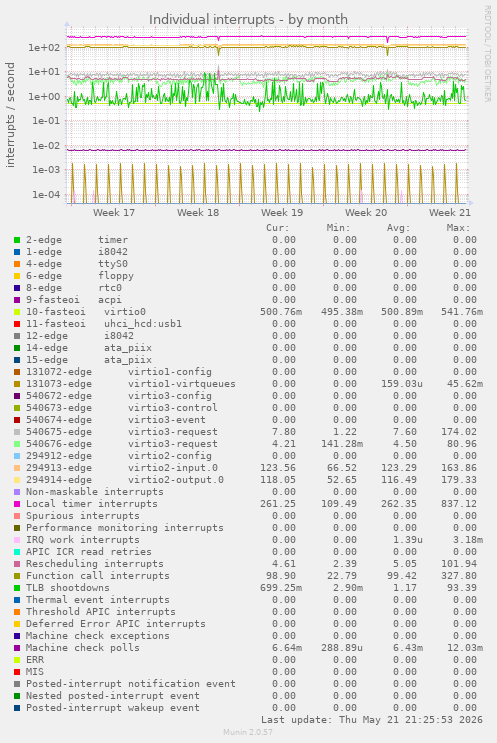Click the green swatch beside 2-edge timer

tap(17, 240)
